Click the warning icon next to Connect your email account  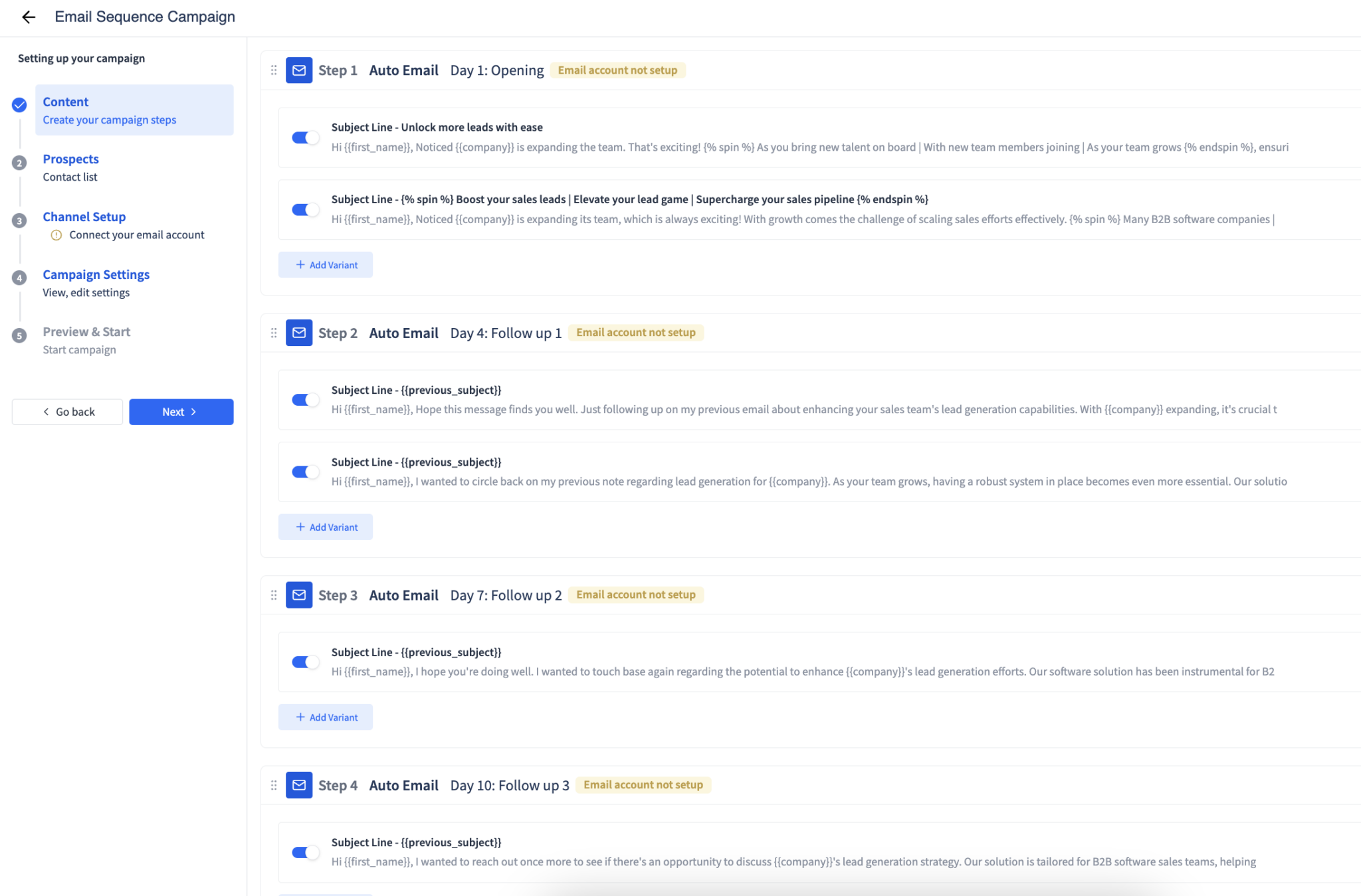[56, 234]
